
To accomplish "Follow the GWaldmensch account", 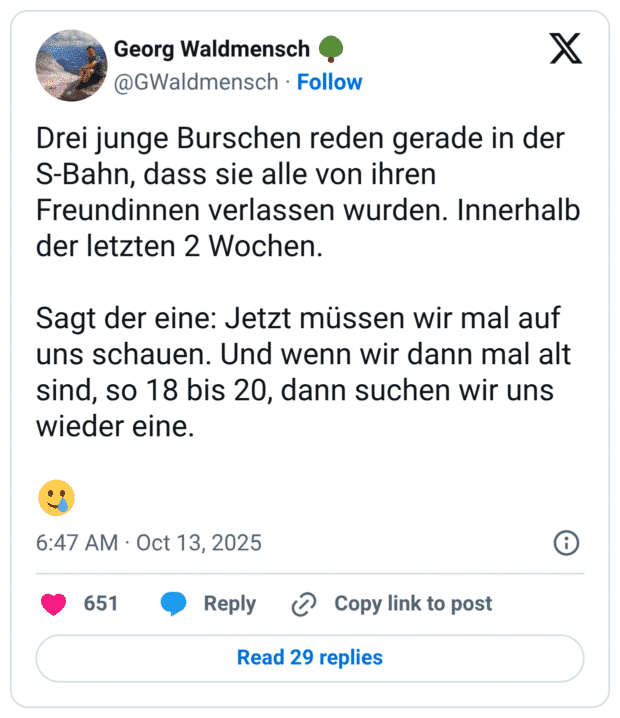I will 330,82.
